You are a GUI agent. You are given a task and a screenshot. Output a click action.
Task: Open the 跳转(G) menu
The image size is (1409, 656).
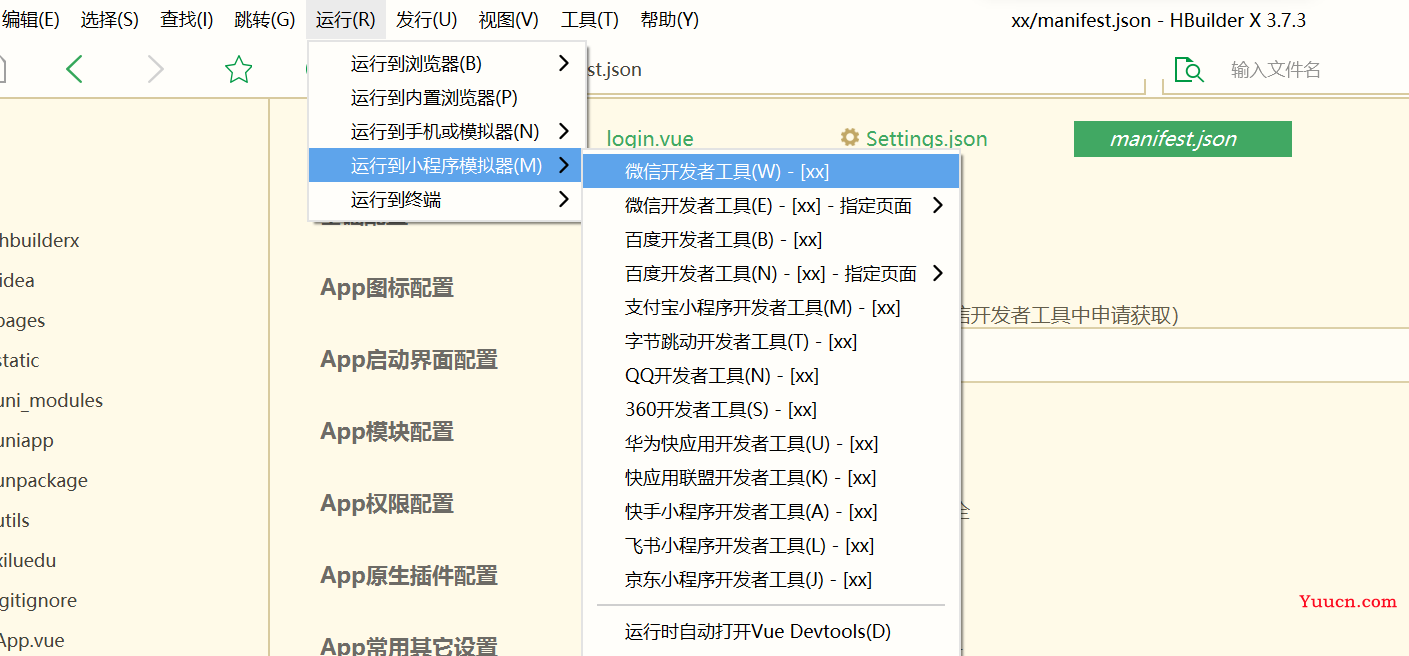click(x=265, y=20)
